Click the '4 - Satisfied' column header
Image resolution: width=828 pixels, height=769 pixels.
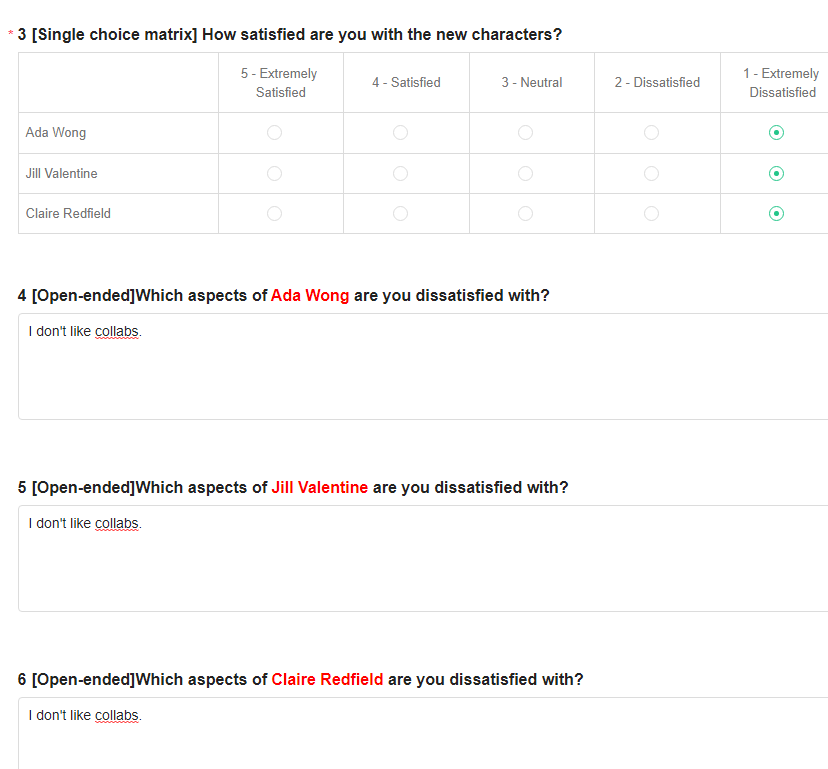(x=406, y=82)
